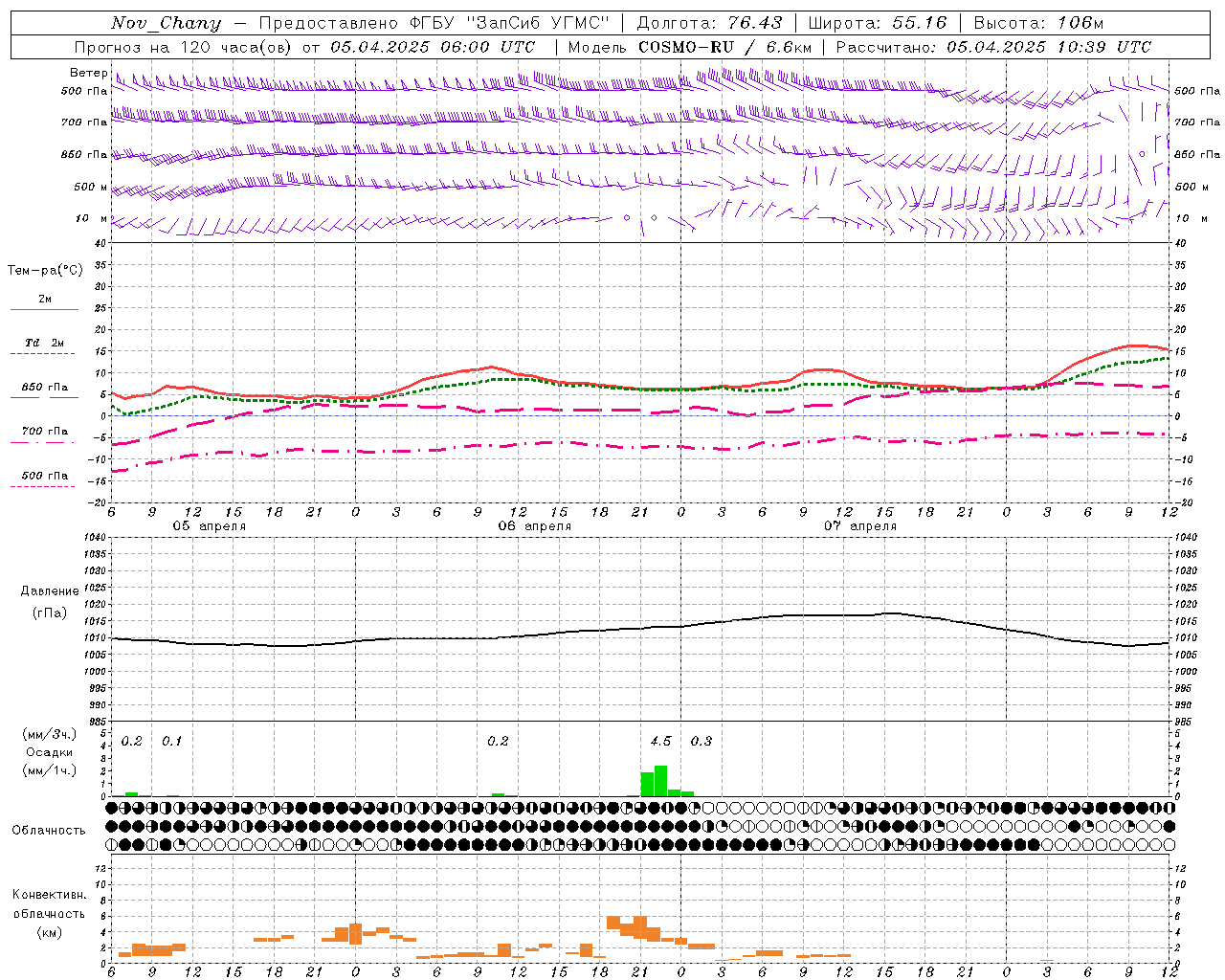Click the tallest green precipitation bar
The image size is (1225, 980).
pos(660,781)
